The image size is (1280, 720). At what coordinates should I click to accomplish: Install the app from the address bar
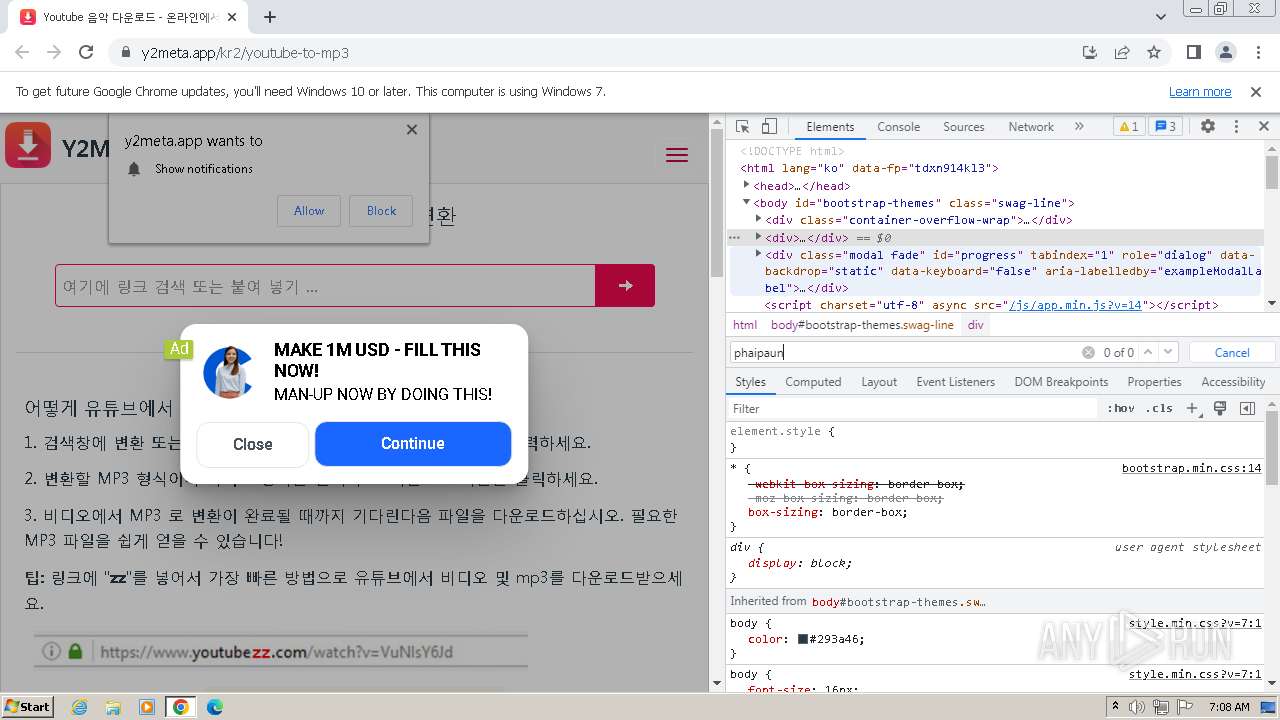1090,52
